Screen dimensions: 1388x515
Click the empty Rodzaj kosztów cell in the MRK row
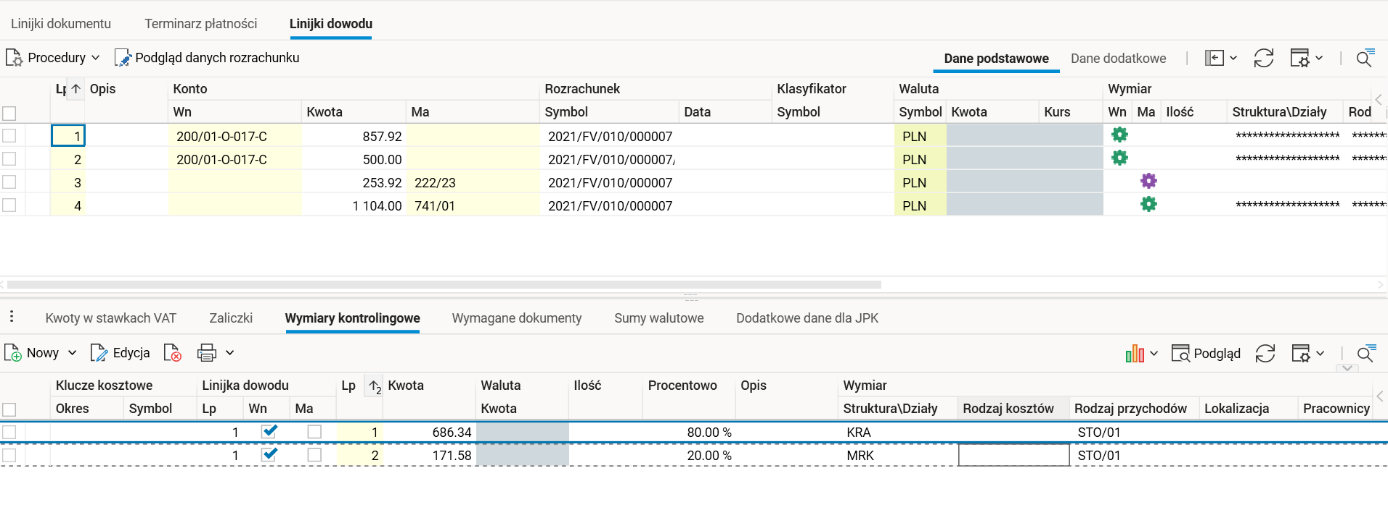pyautogui.click(x=1013, y=455)
